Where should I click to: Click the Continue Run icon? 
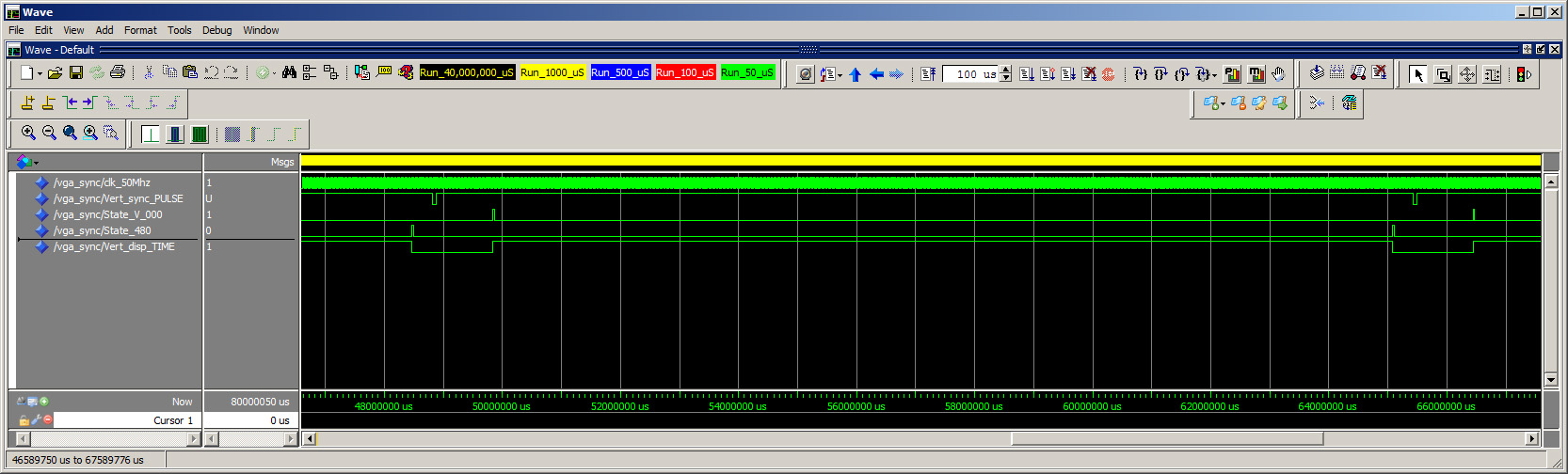(1048, 73)
